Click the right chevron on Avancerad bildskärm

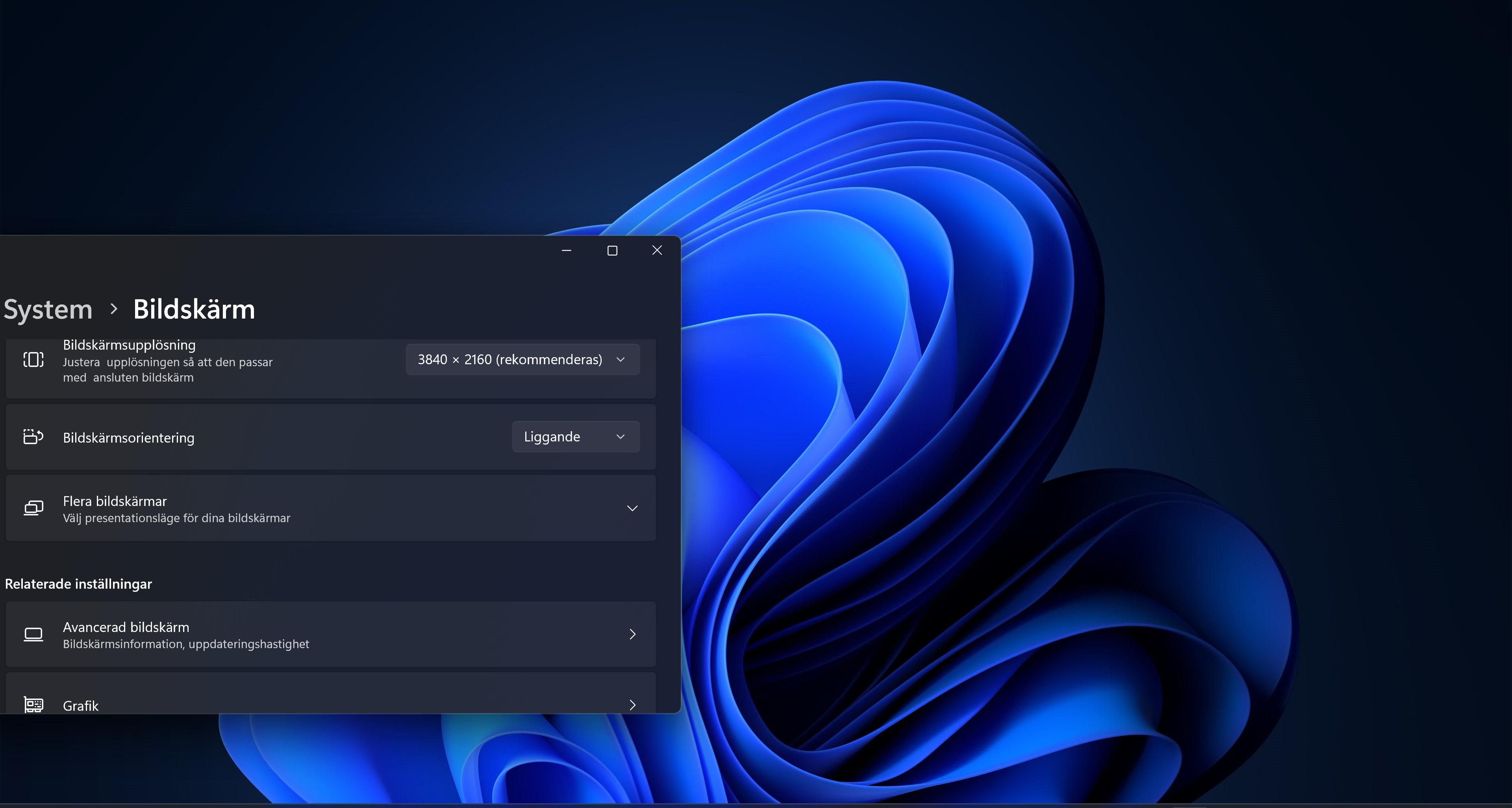click(632, 634)
